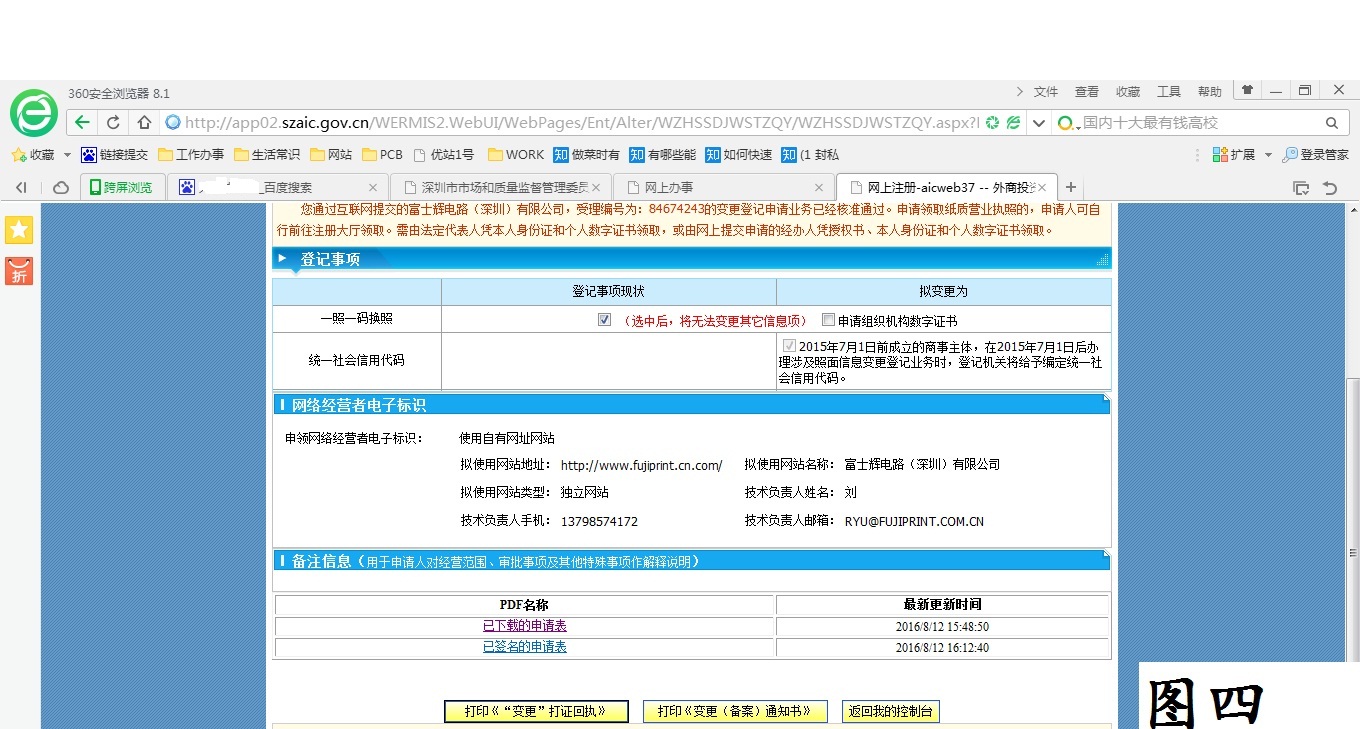
Task: Open the 工具 menu
Action: [x=1168, y=91]
